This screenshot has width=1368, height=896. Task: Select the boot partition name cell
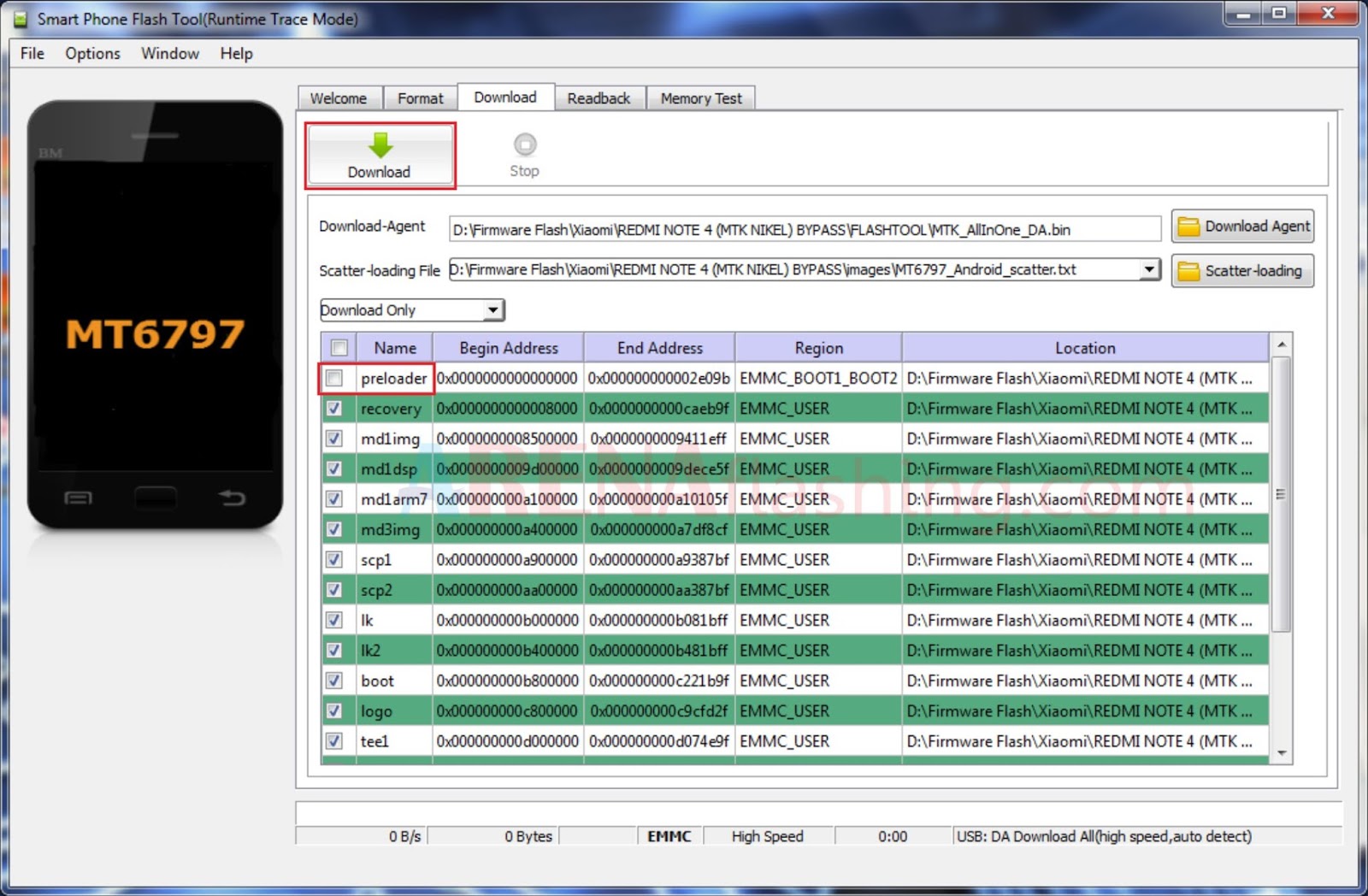tap(394, 681)
